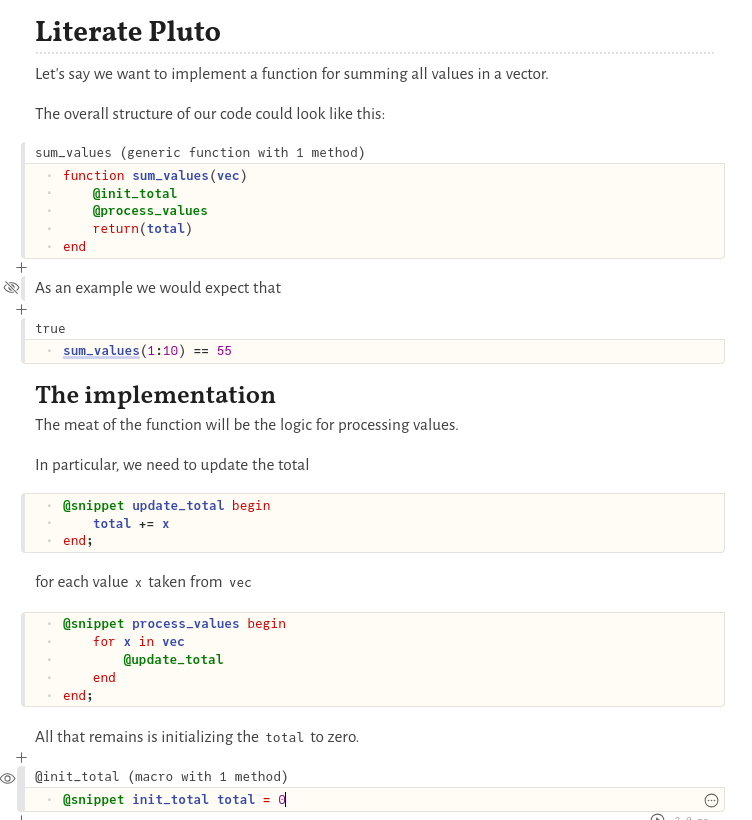Click underlined sum_values reference in test cell
The image size is (752, 820).
point(101,351)
